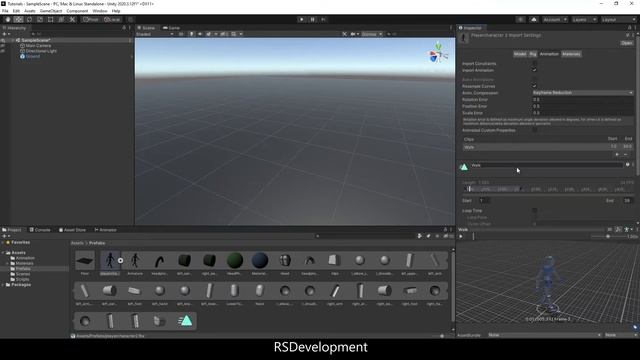This screenshot has height=360, width=640.
Task: Click the Step frame button
Action: [323, 20]
